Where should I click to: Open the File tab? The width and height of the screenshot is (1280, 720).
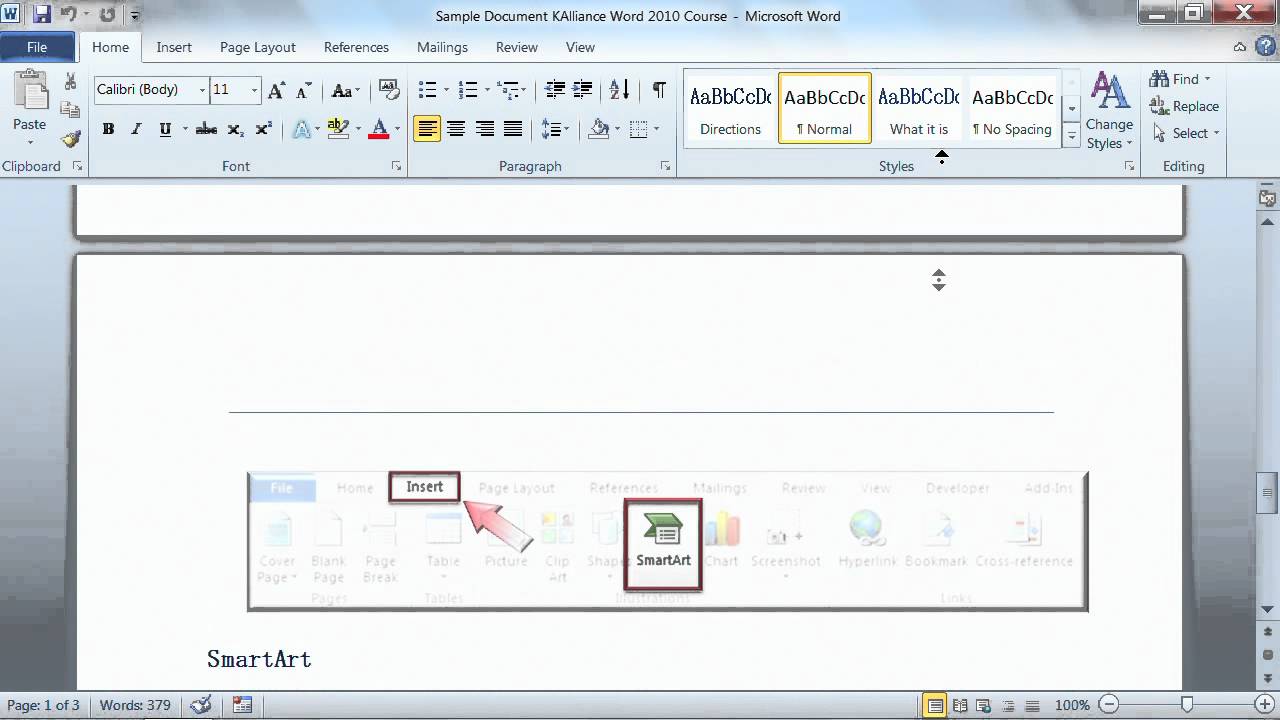pos(37,47)
